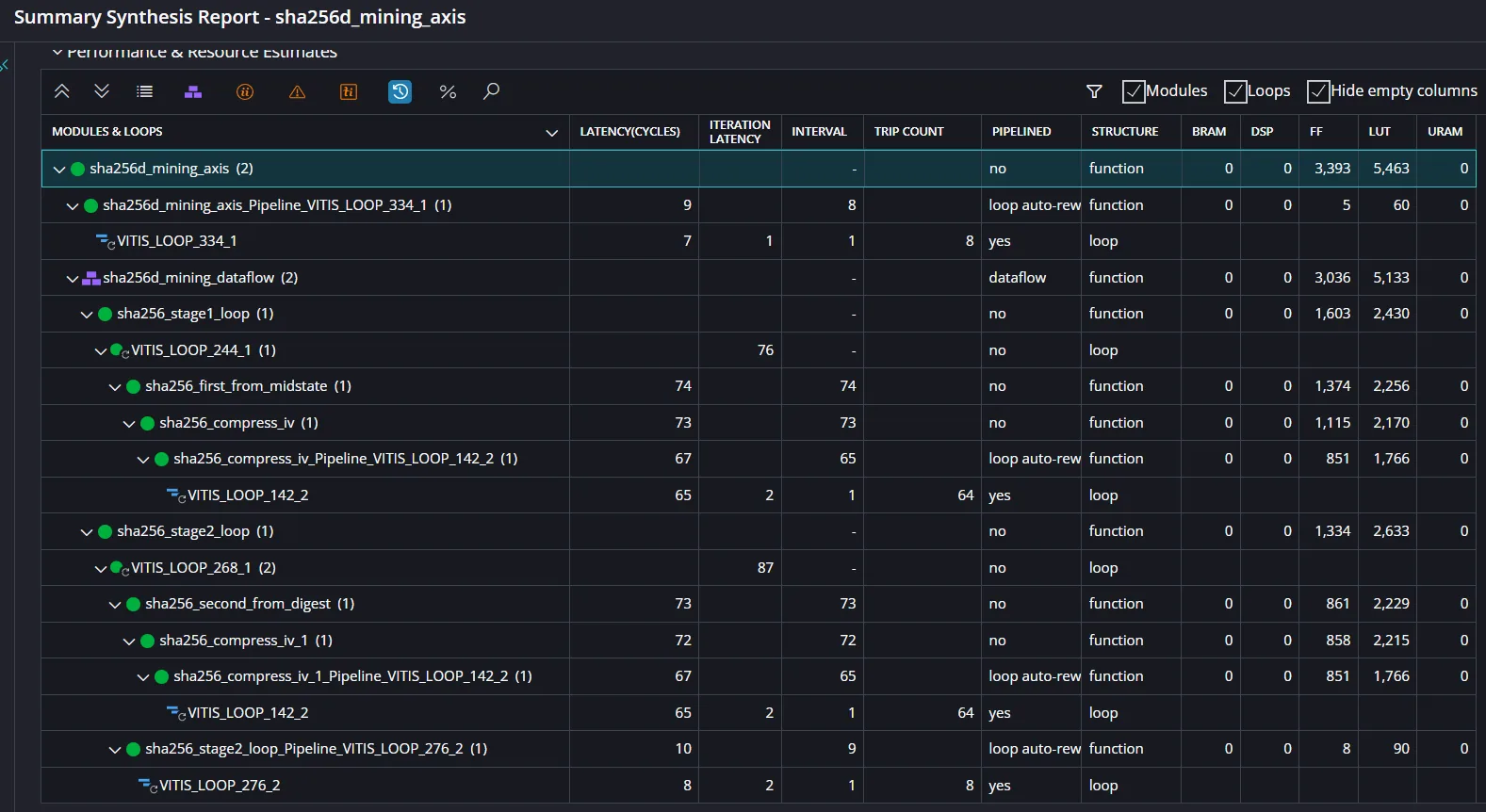Open the MODULES & LOOPS column dropdown arrow
Viewport: 1486px width, 812px height.
tap(552, 132)
